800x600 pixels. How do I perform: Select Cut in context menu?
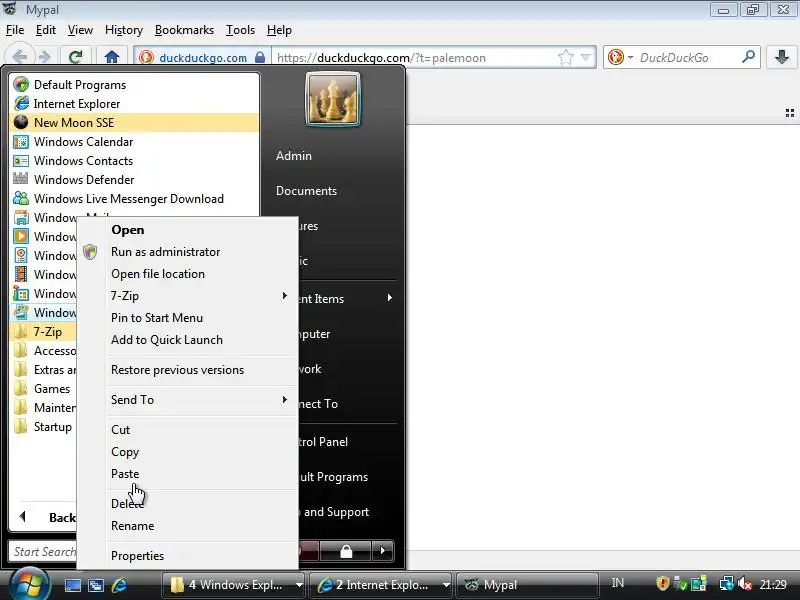(x=202, y=430)
